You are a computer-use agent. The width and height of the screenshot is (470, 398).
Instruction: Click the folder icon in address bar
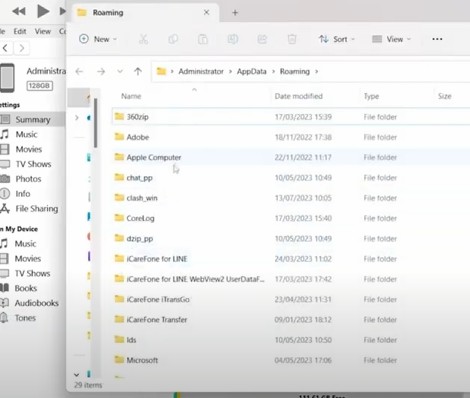pyautogui.click(x=161, y=71)
